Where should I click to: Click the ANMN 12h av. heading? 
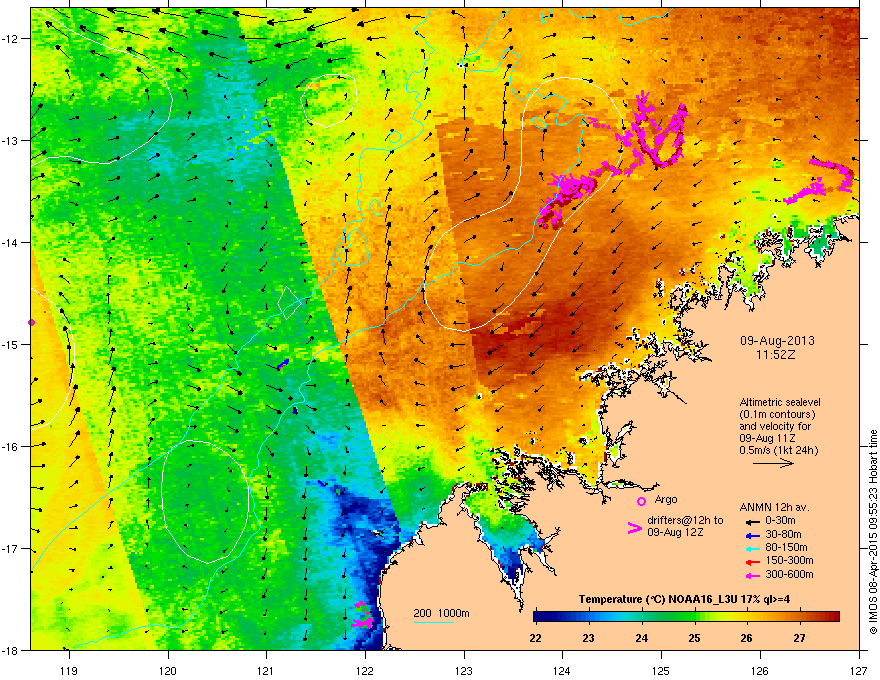coord(774,507)
